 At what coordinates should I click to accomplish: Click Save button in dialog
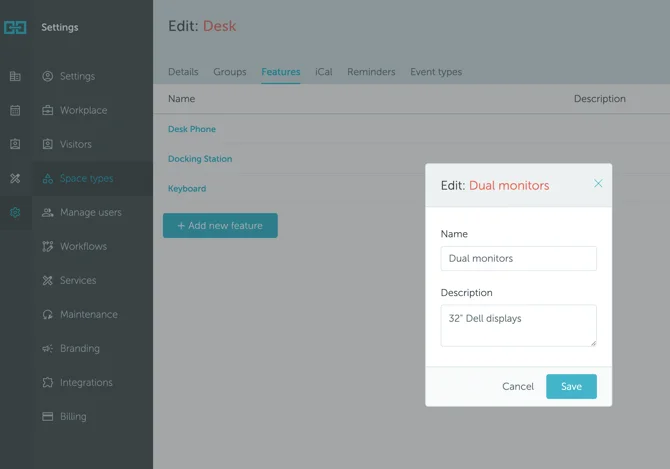click(571, 386)
